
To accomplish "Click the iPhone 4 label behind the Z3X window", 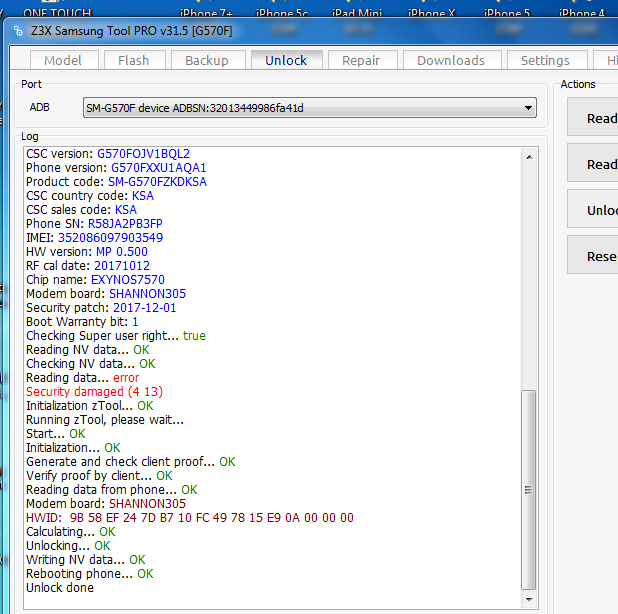I will click(582, 13).
